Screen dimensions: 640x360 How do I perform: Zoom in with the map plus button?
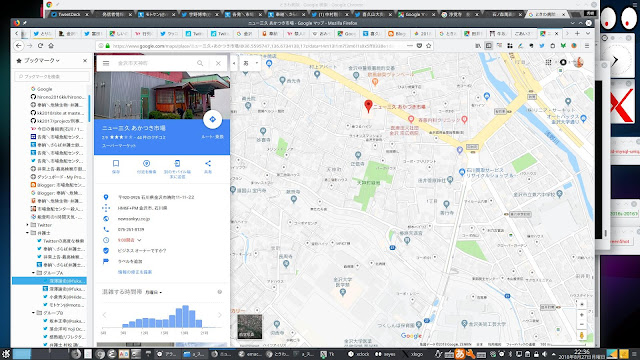coord(582,315)
